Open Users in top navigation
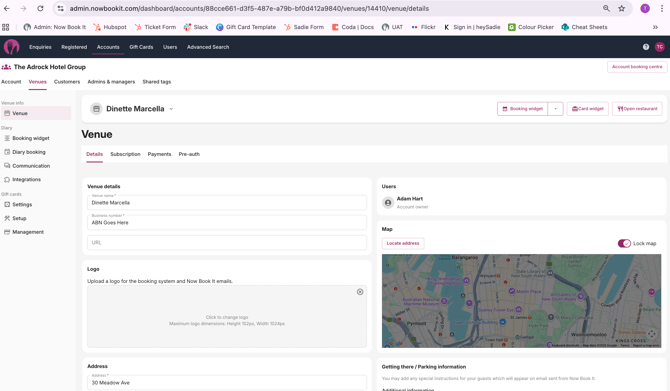The width and height of the screenshot is (670, 391). coord(170,47)
